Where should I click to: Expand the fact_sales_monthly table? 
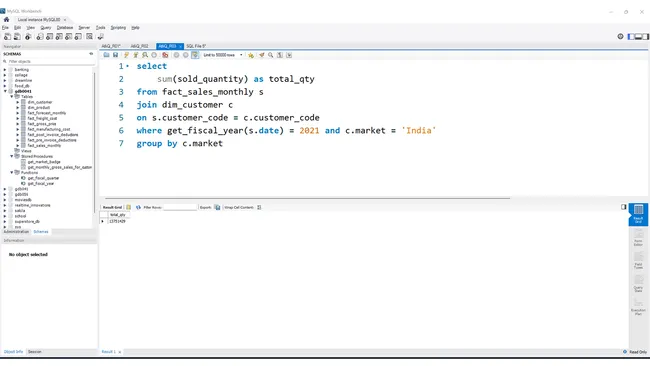(18, 145)
